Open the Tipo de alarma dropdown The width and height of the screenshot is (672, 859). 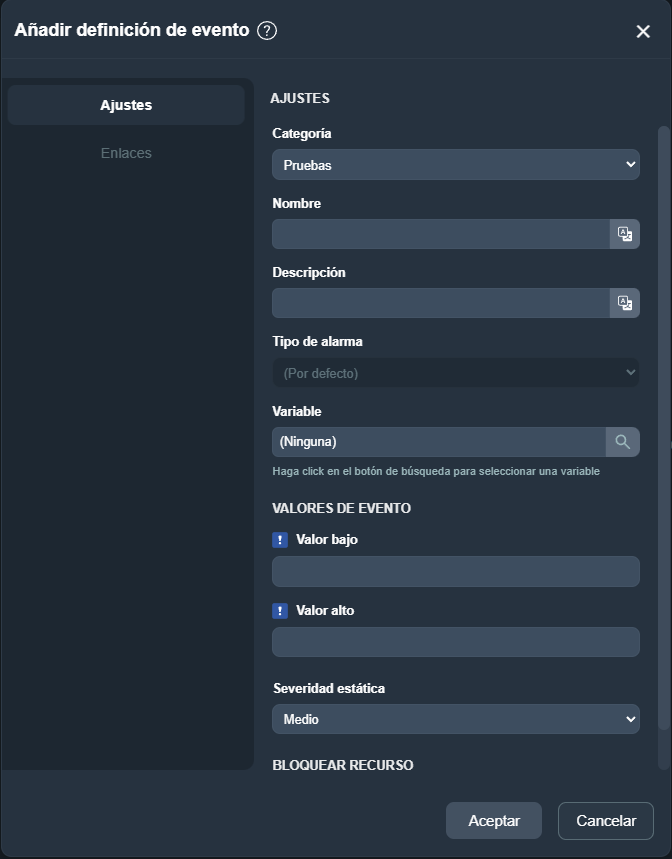[455, 373]
